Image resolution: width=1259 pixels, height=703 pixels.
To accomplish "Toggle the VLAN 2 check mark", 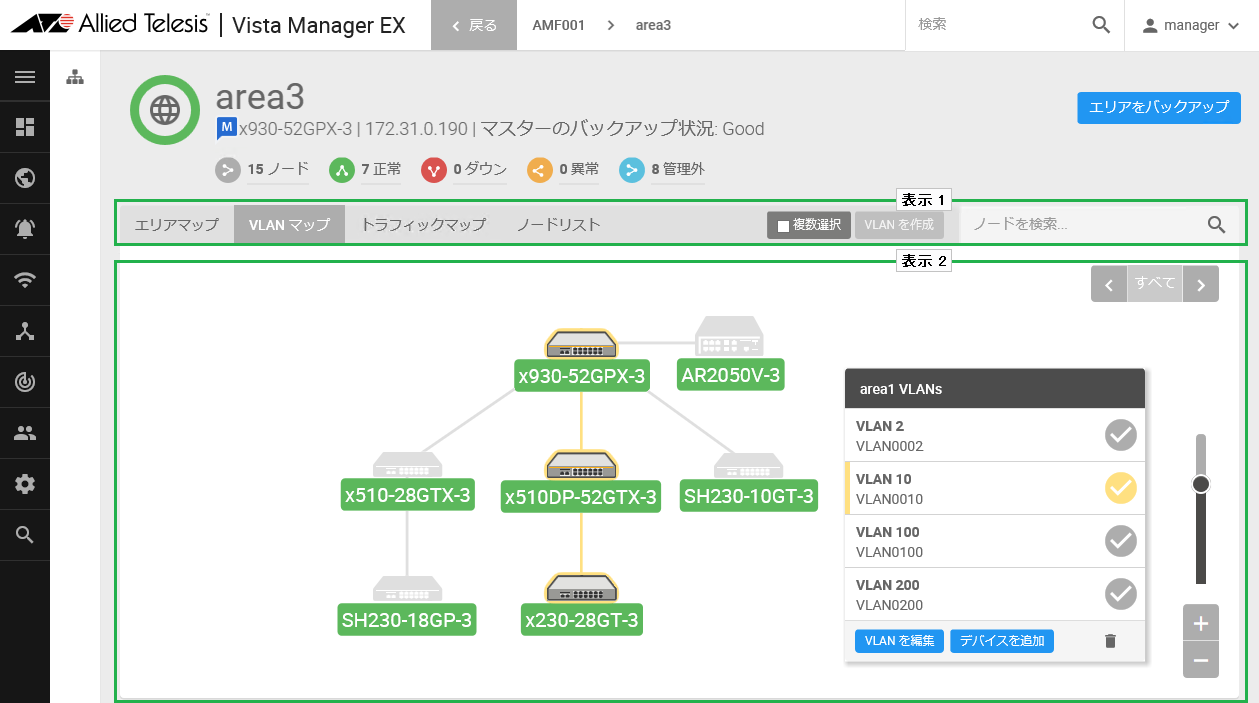I will [1121, 435].
